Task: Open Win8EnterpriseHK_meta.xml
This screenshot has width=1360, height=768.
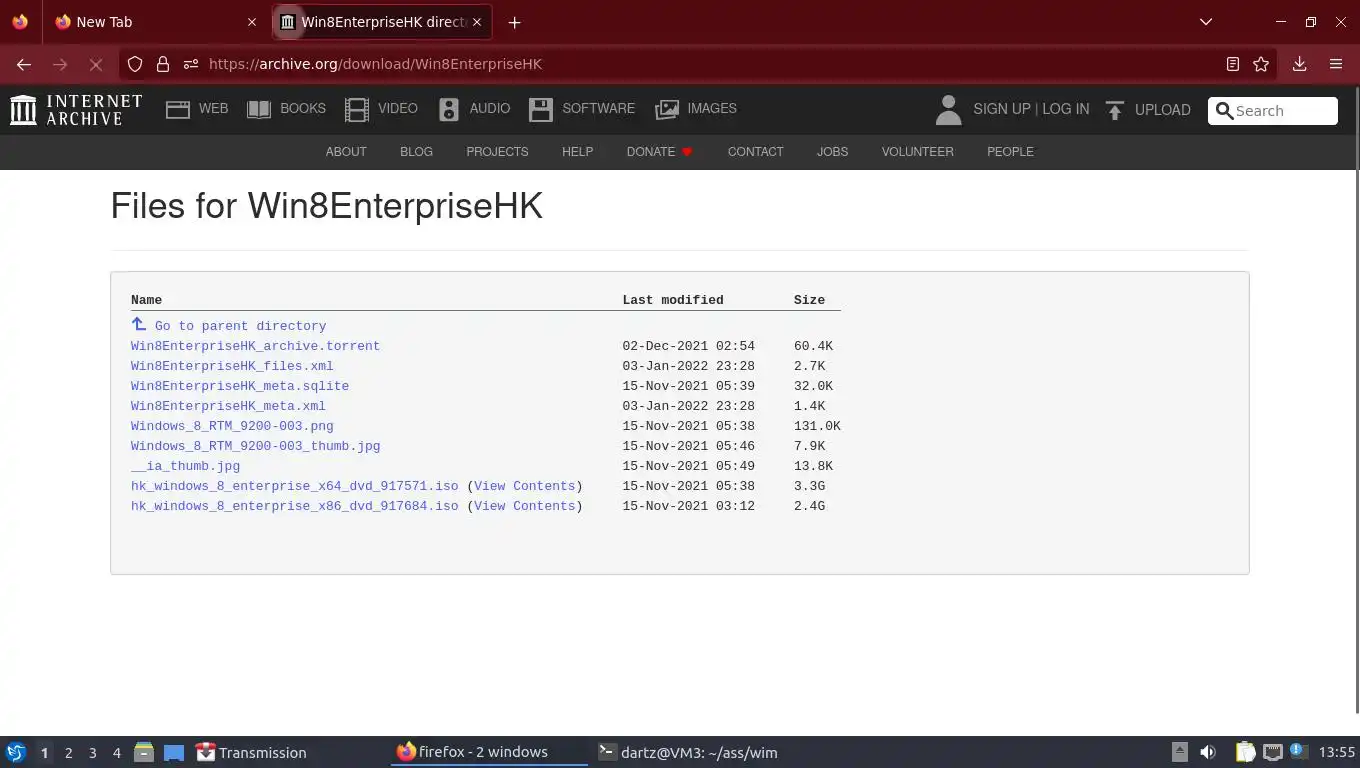Action: point(228,406)
